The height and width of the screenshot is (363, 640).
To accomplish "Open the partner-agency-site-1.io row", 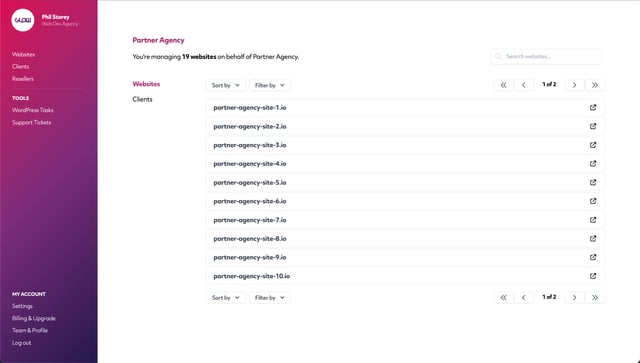I will pos(405,107).
